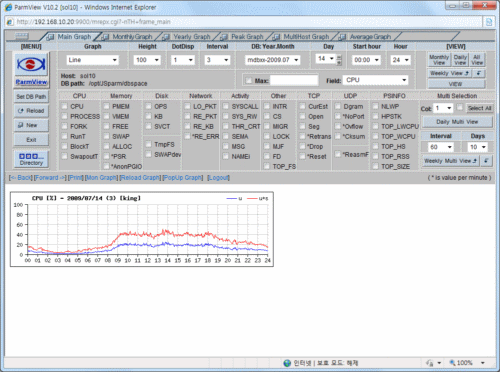Screen dimensions: 500x372
Task: Check the PROCESS checkbox
Action: coord(65,116)
